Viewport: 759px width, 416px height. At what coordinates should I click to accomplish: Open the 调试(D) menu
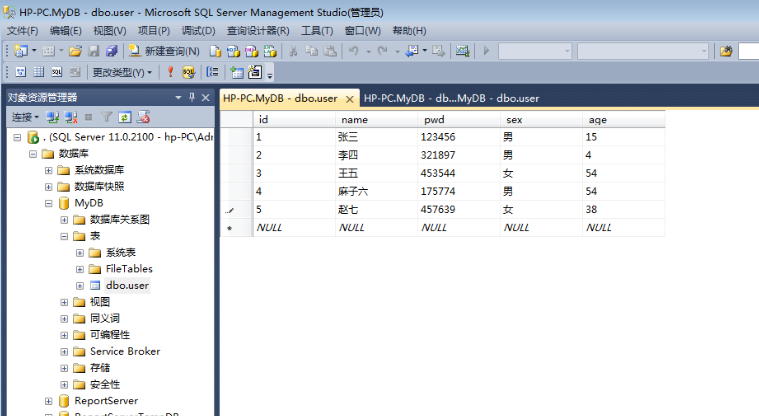[198, 31]
